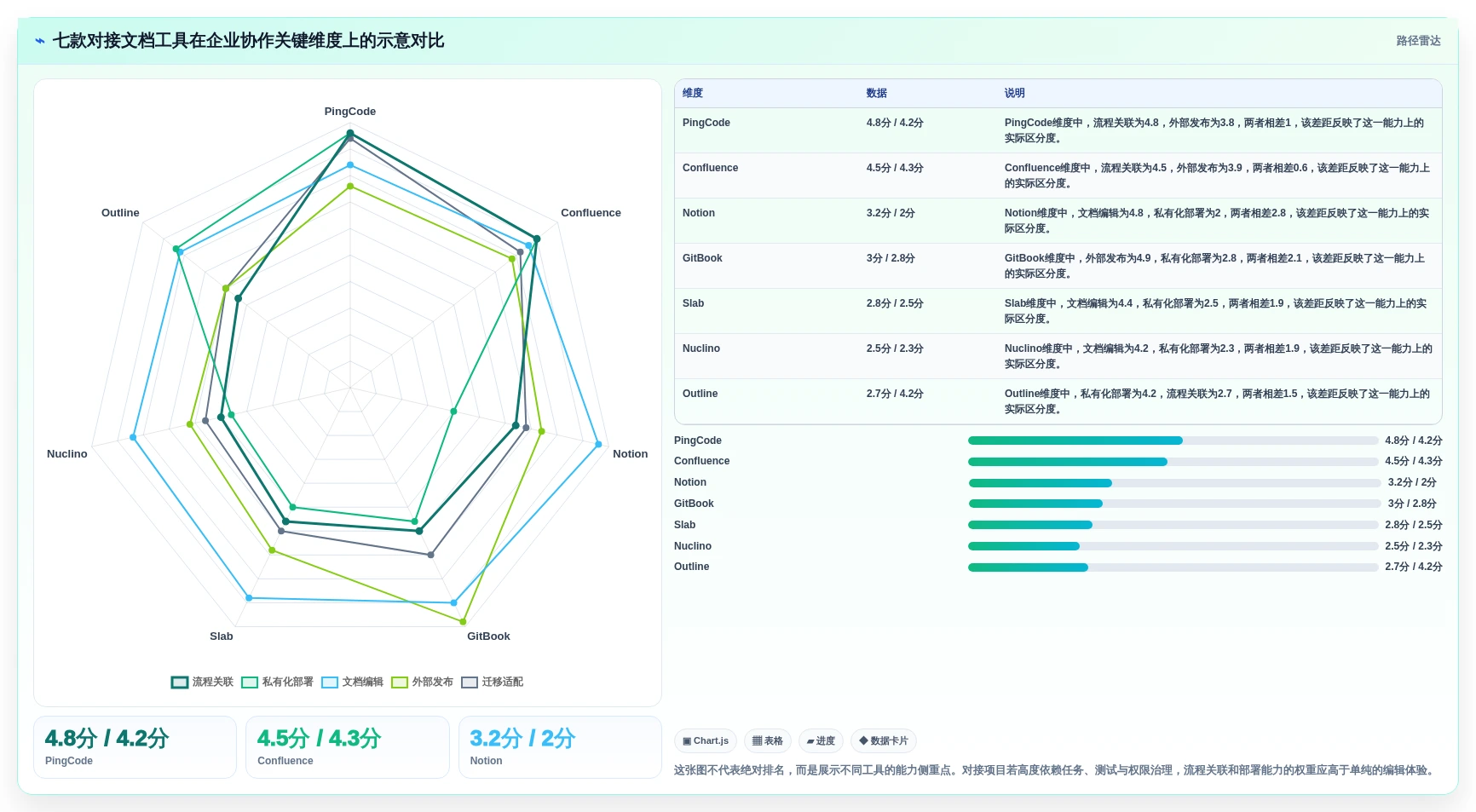Viewport: 1476px width, 812px height.
Task: Select the Notion row in the table
Action: point(1058,221)
